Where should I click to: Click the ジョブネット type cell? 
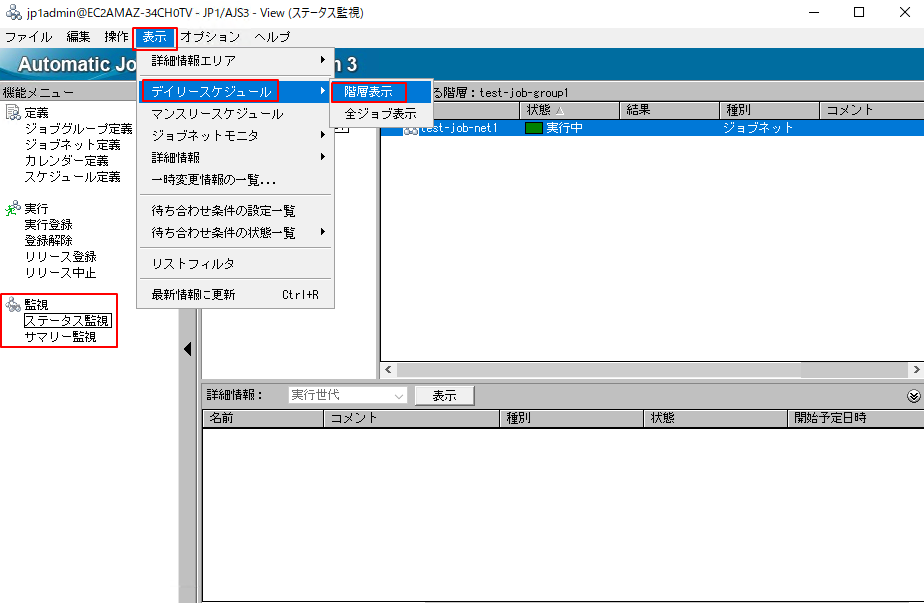coord(758,128)
